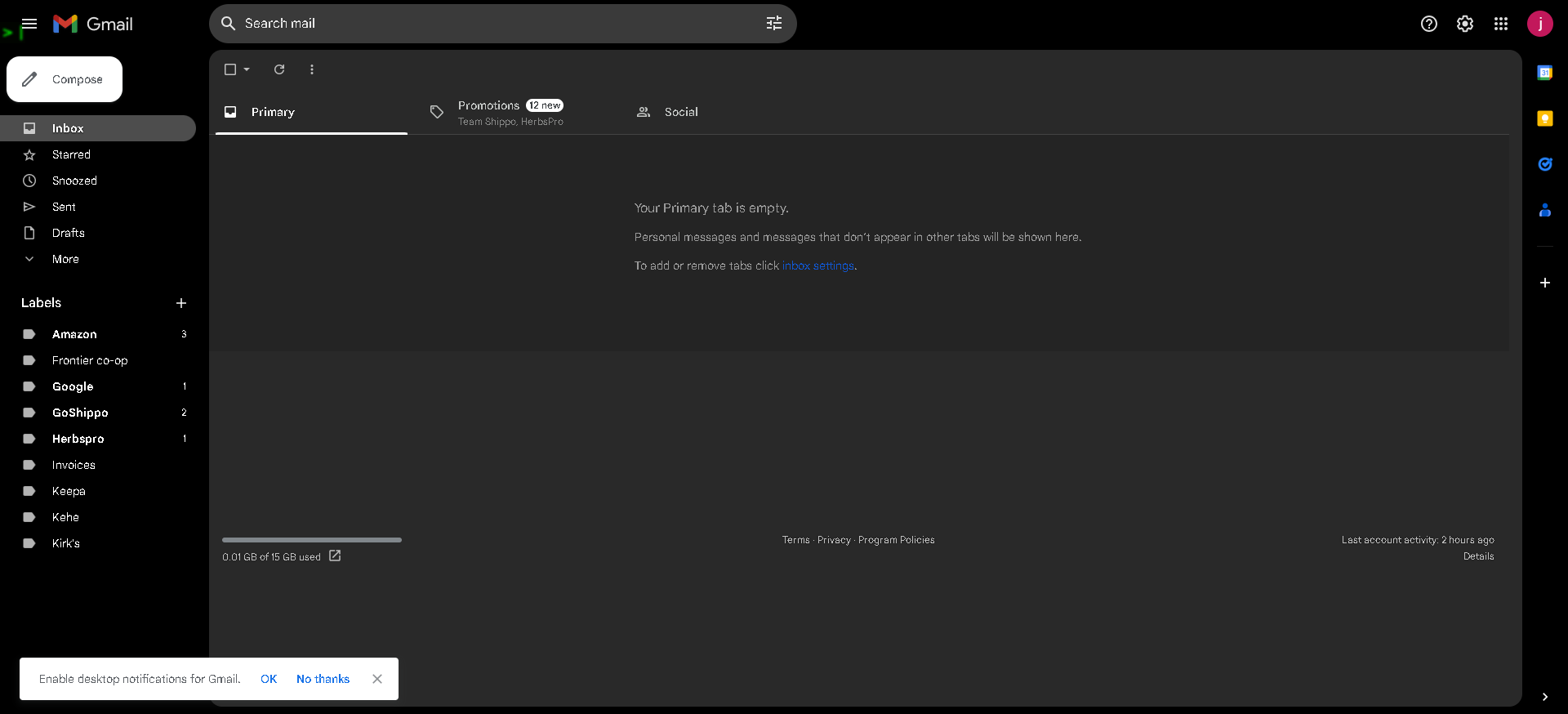Switch to the Social tab
The width and height of the screenshot is (1568, 714).
pyautogui.click(x=724, y=112)
